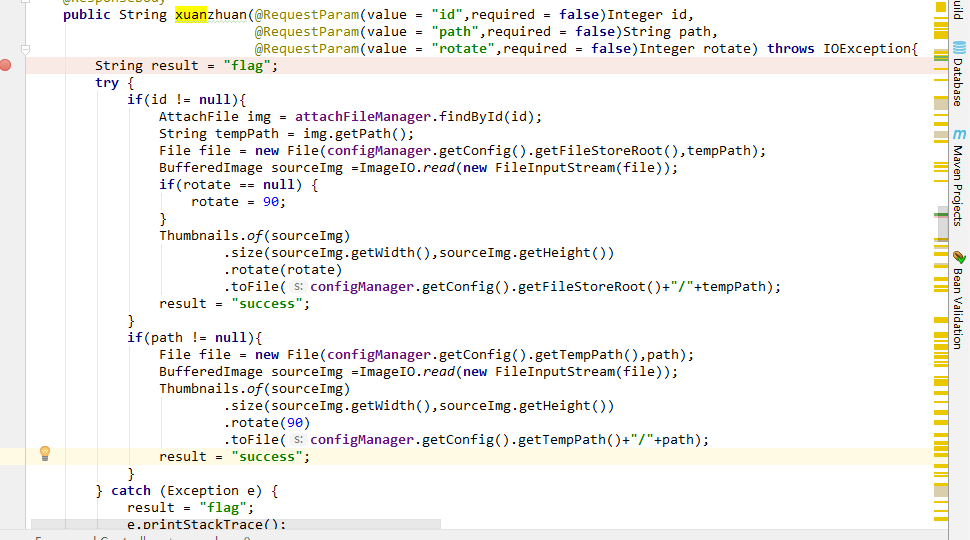Click e.printStackTrace() call

click(202, 524)
